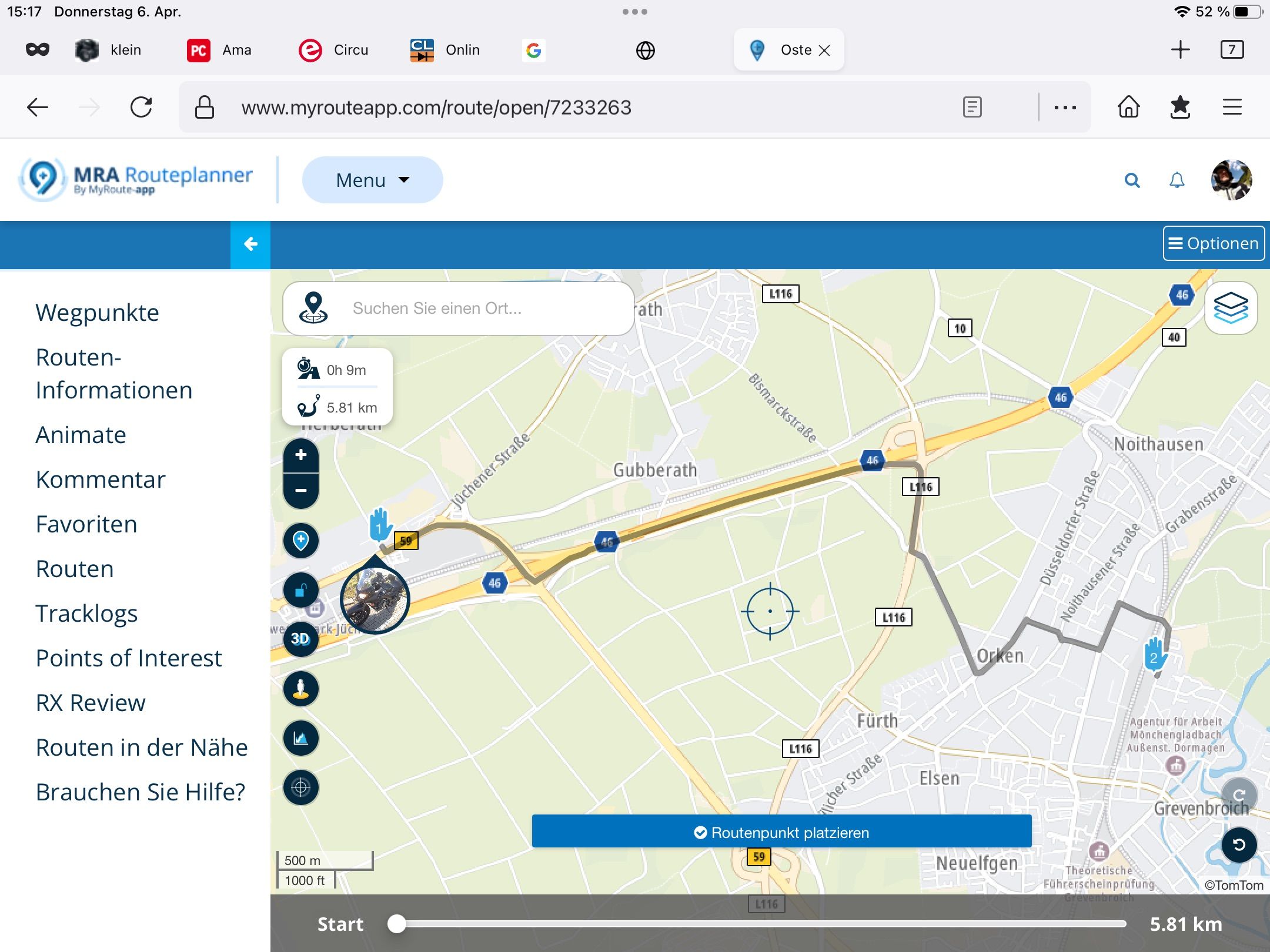Open Kommentar section
The image size is (1270, 952).
click(x=101, y=480)
